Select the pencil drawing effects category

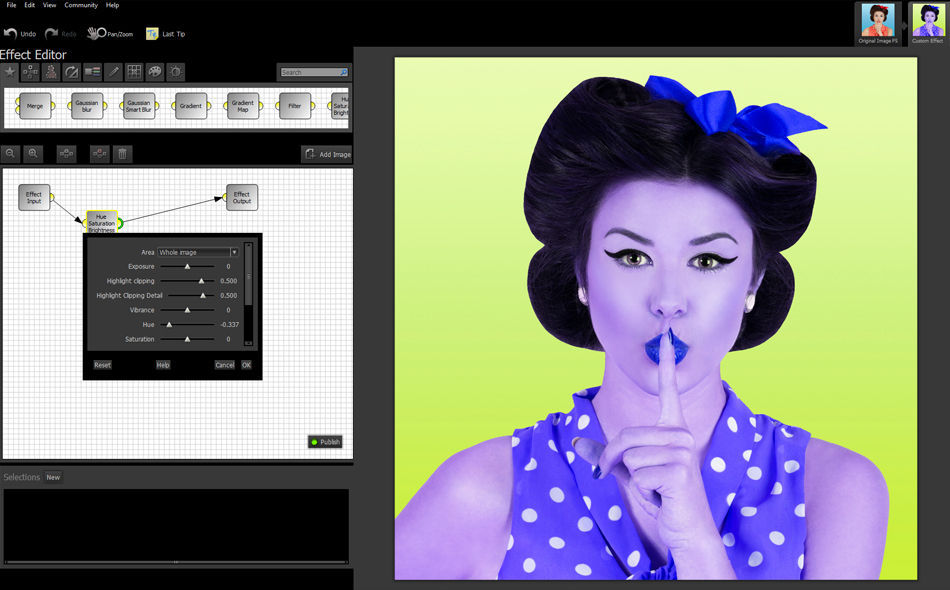coord(113,72)
